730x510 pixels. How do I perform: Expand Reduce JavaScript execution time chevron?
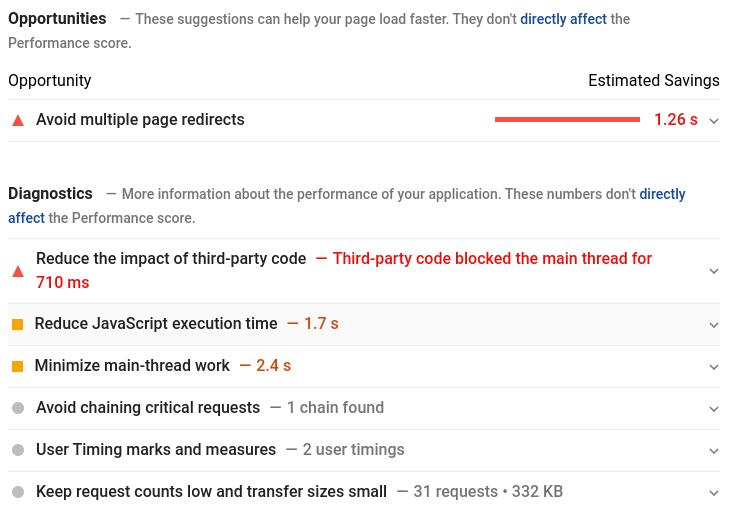point(714,325)
